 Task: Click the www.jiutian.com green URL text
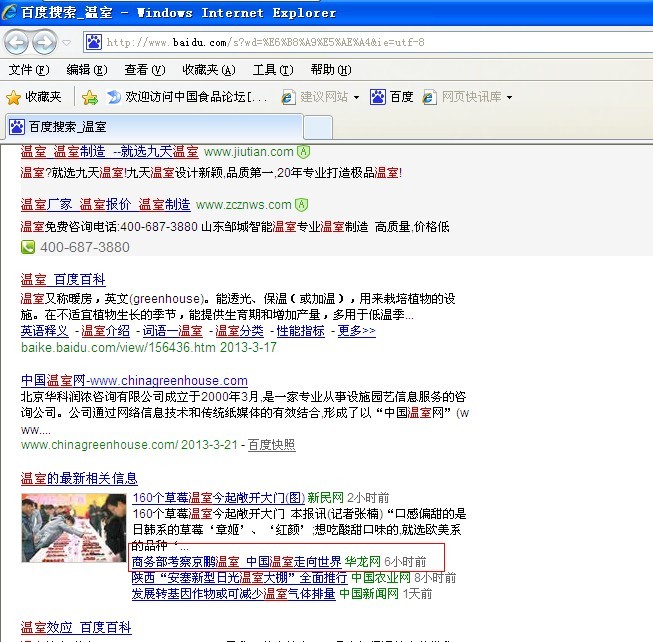249,152
